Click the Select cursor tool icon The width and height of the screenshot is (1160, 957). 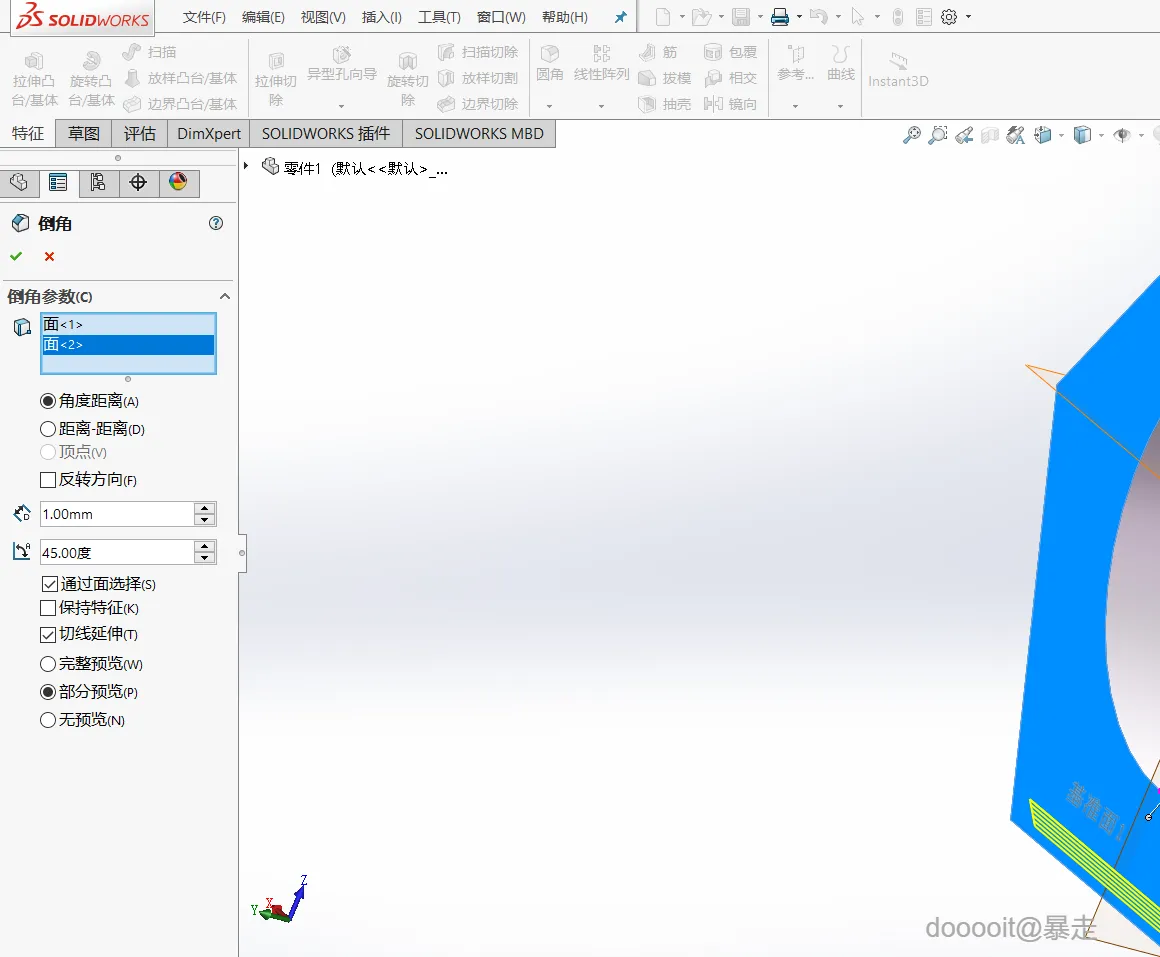[x=857, y=16]
